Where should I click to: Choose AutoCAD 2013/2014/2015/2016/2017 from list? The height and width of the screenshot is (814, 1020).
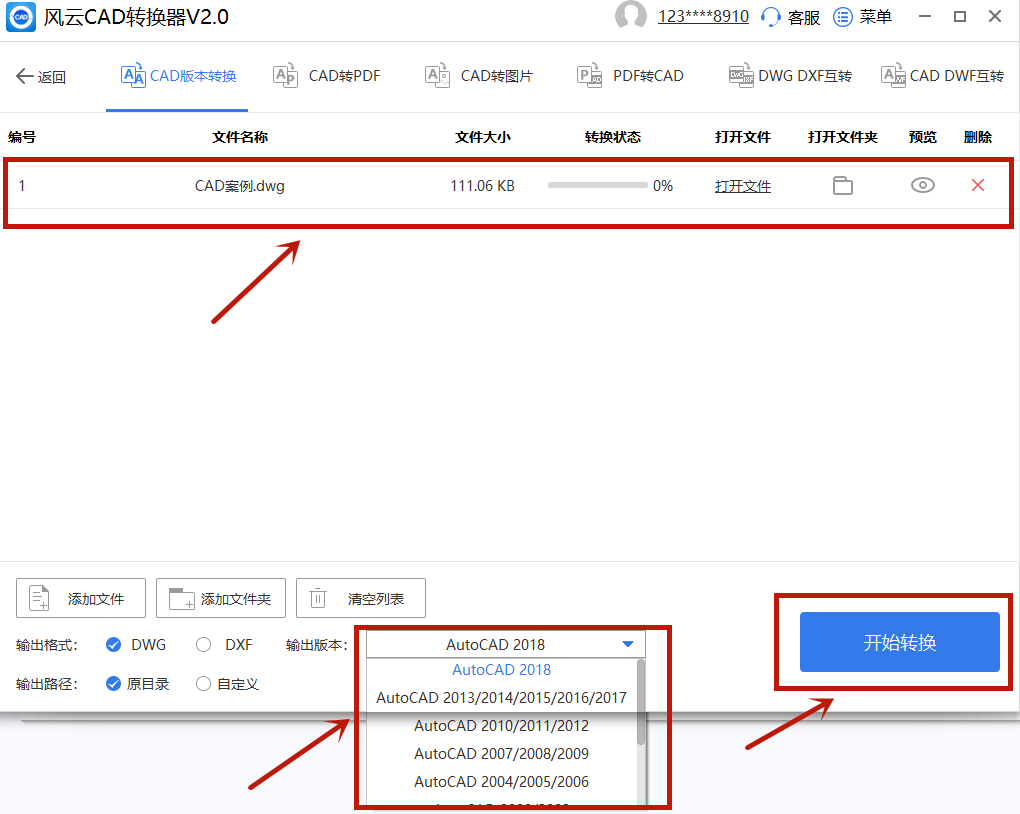(502, 698)
